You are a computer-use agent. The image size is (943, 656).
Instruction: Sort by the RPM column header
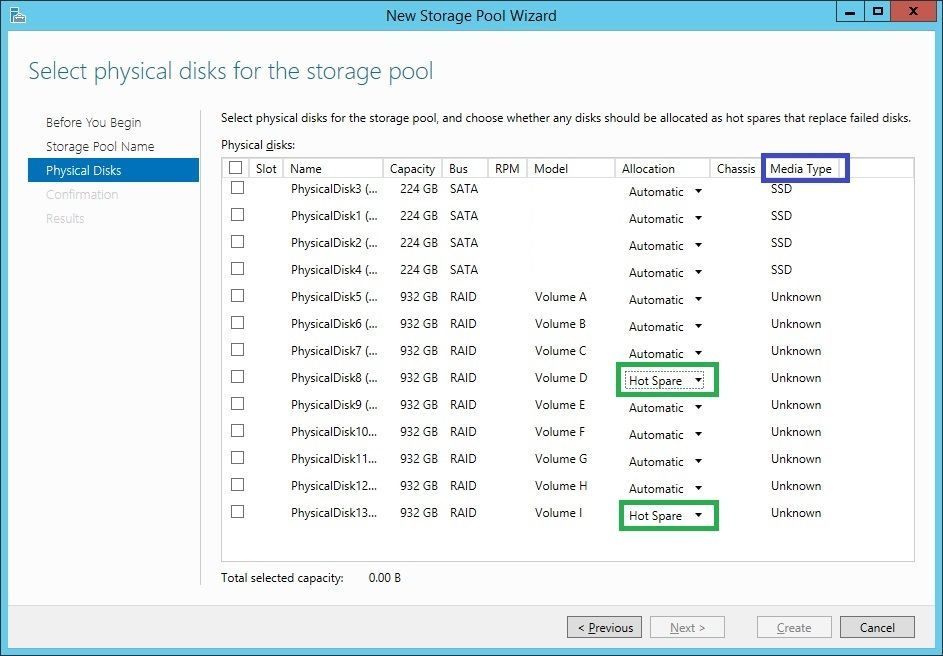click(507, 168)
